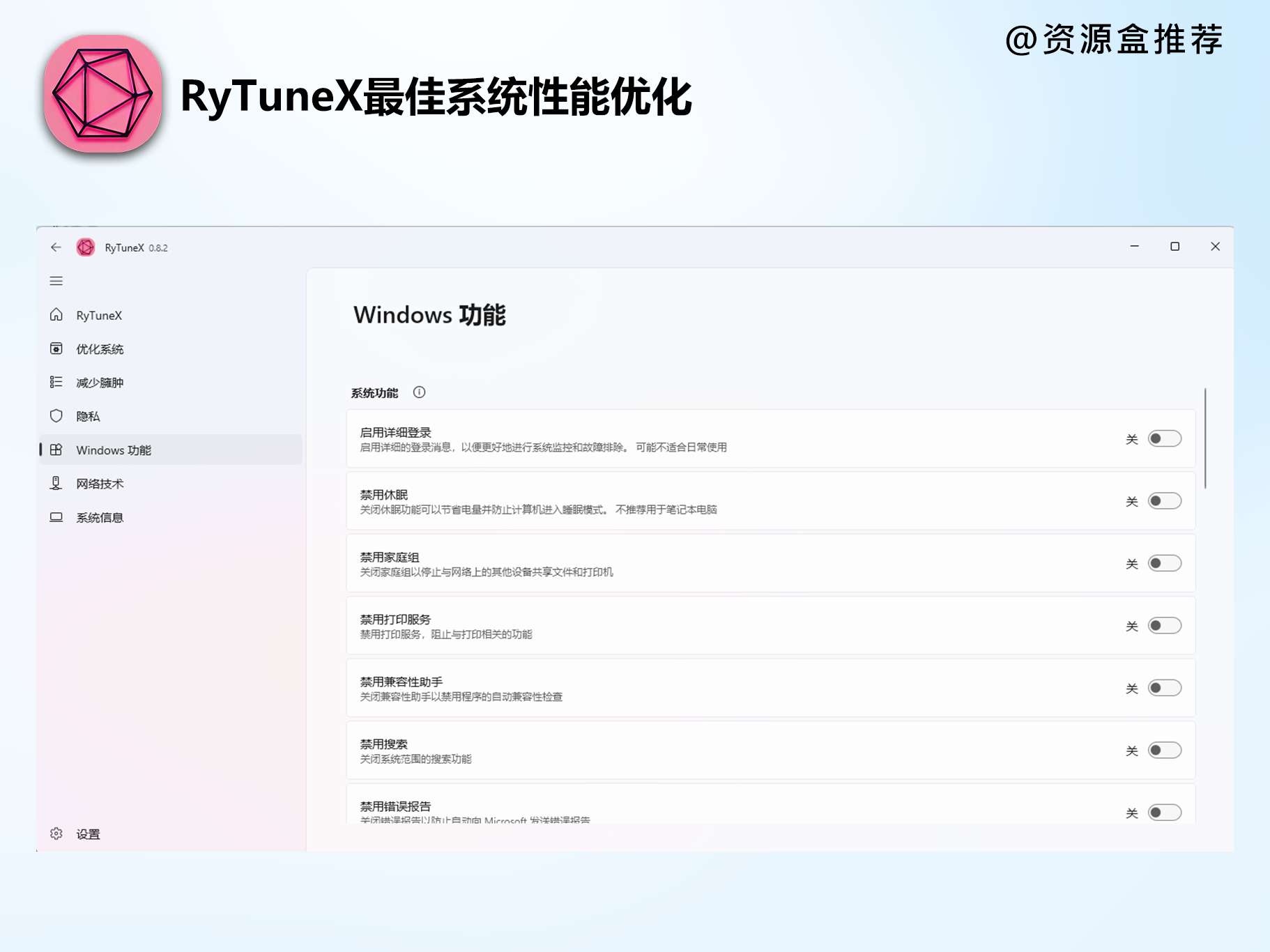Viewport: 1270px width, 952px height.
Task: Go to 减少臃肿 section
Action: tap(171, 383)
